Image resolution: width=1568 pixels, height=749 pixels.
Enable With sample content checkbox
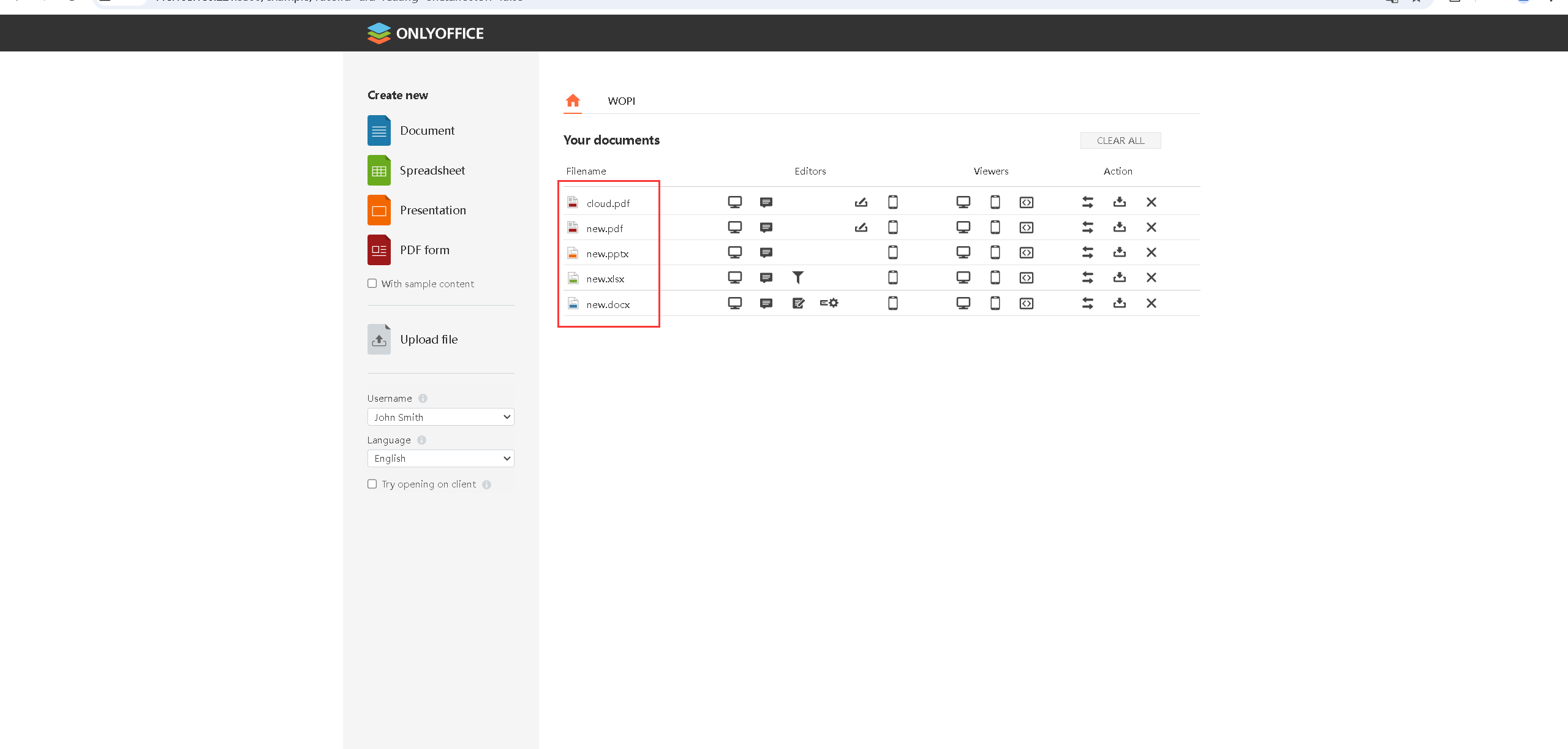(372, 284)
